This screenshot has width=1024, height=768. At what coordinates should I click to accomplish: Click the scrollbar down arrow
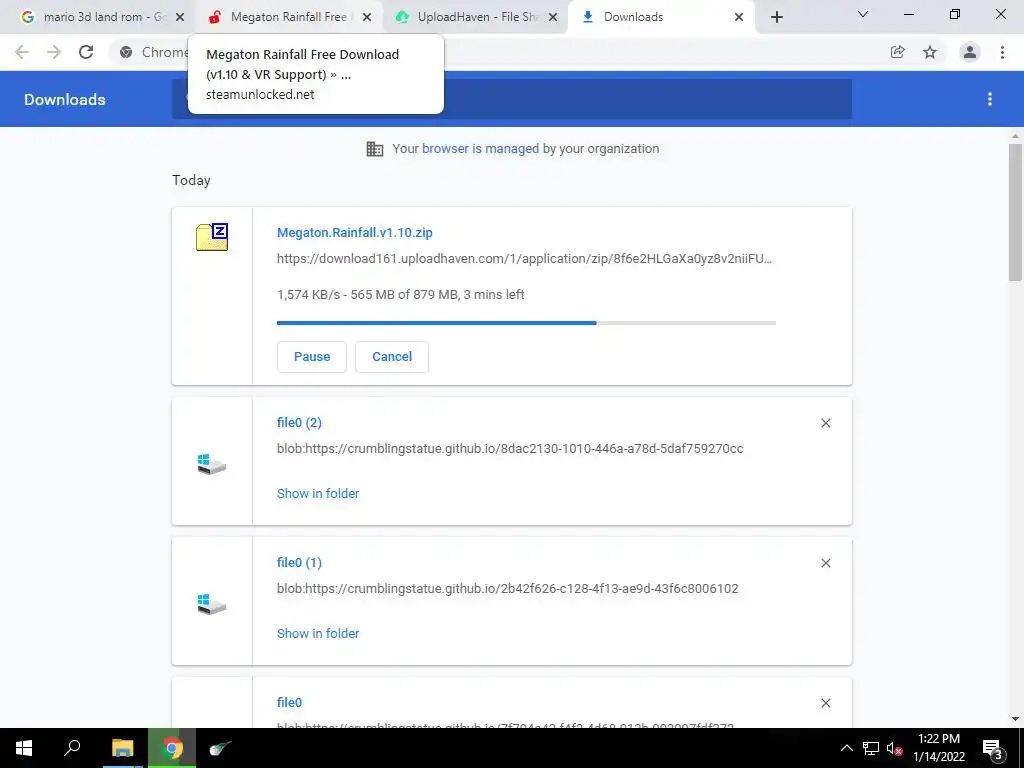[x=1015, y=719]
